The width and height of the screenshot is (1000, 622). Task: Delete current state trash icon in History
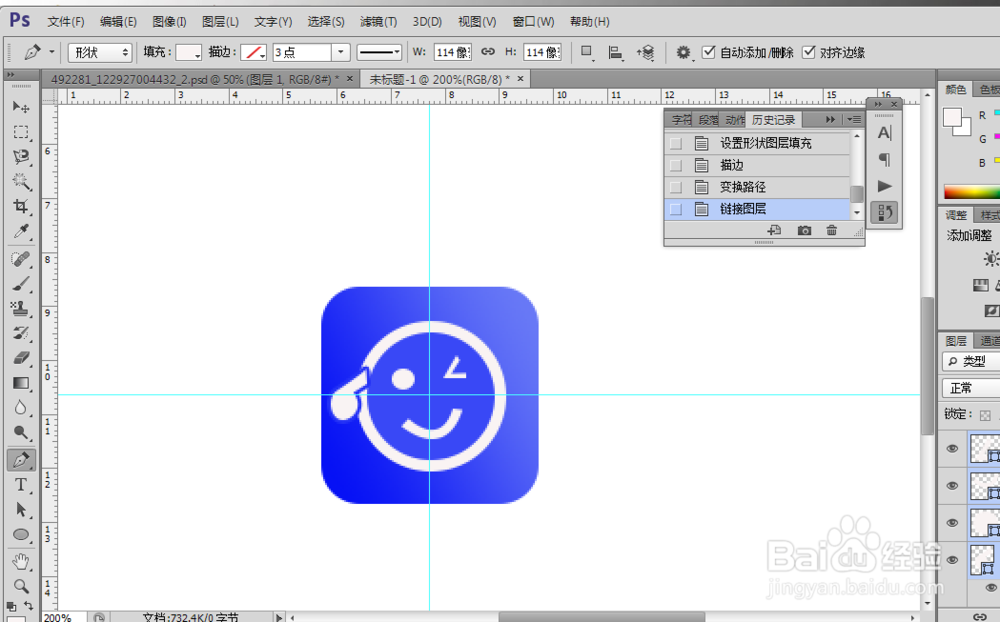[832, 230]
